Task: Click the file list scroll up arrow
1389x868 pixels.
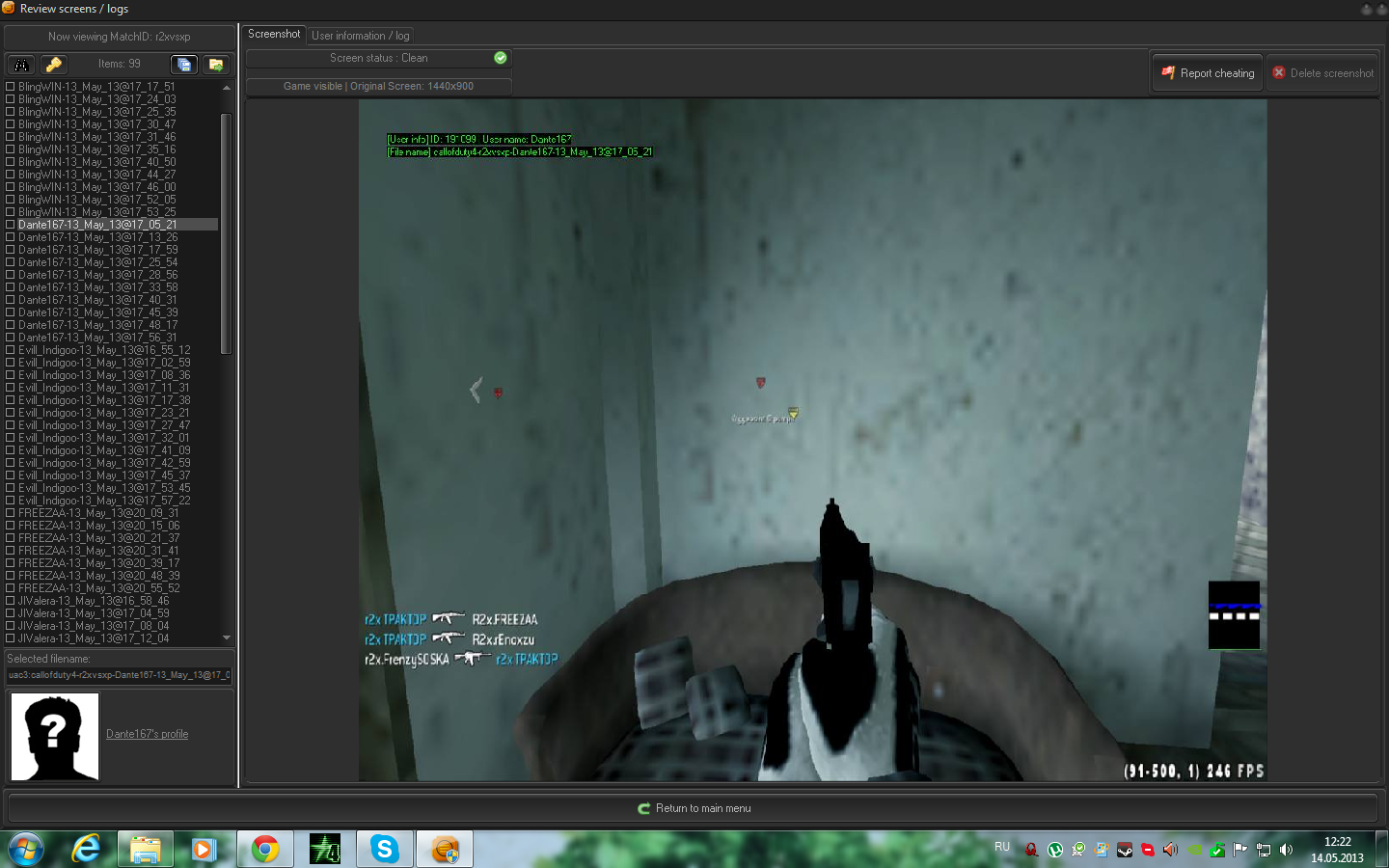Action: (227, 87)
